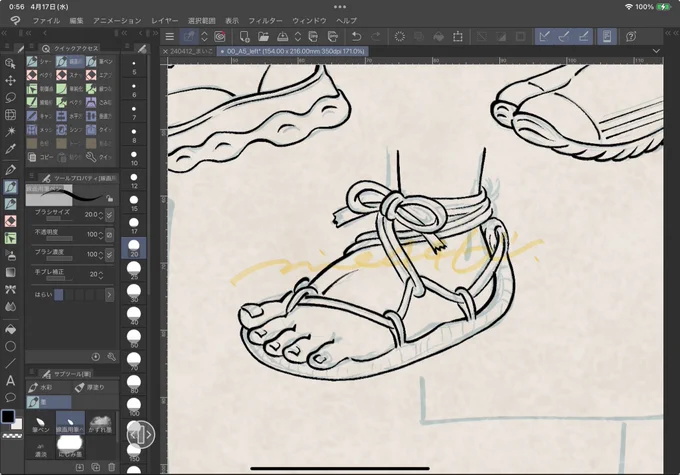680x475 pixels.
Task: Open the アニメーション menu
Action: (117, 20)
